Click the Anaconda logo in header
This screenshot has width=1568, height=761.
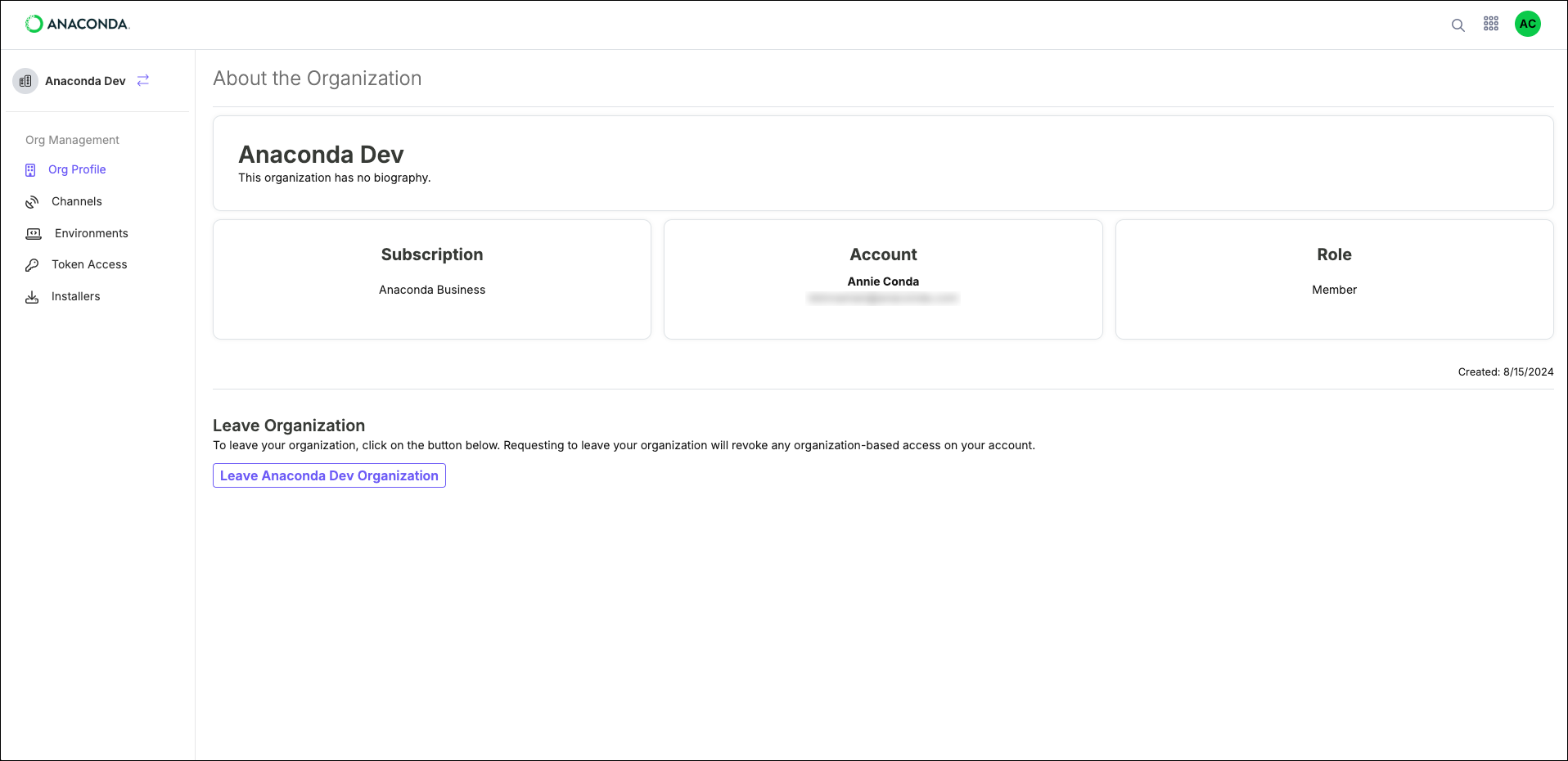pyautogui.click(x=78, y=24)
